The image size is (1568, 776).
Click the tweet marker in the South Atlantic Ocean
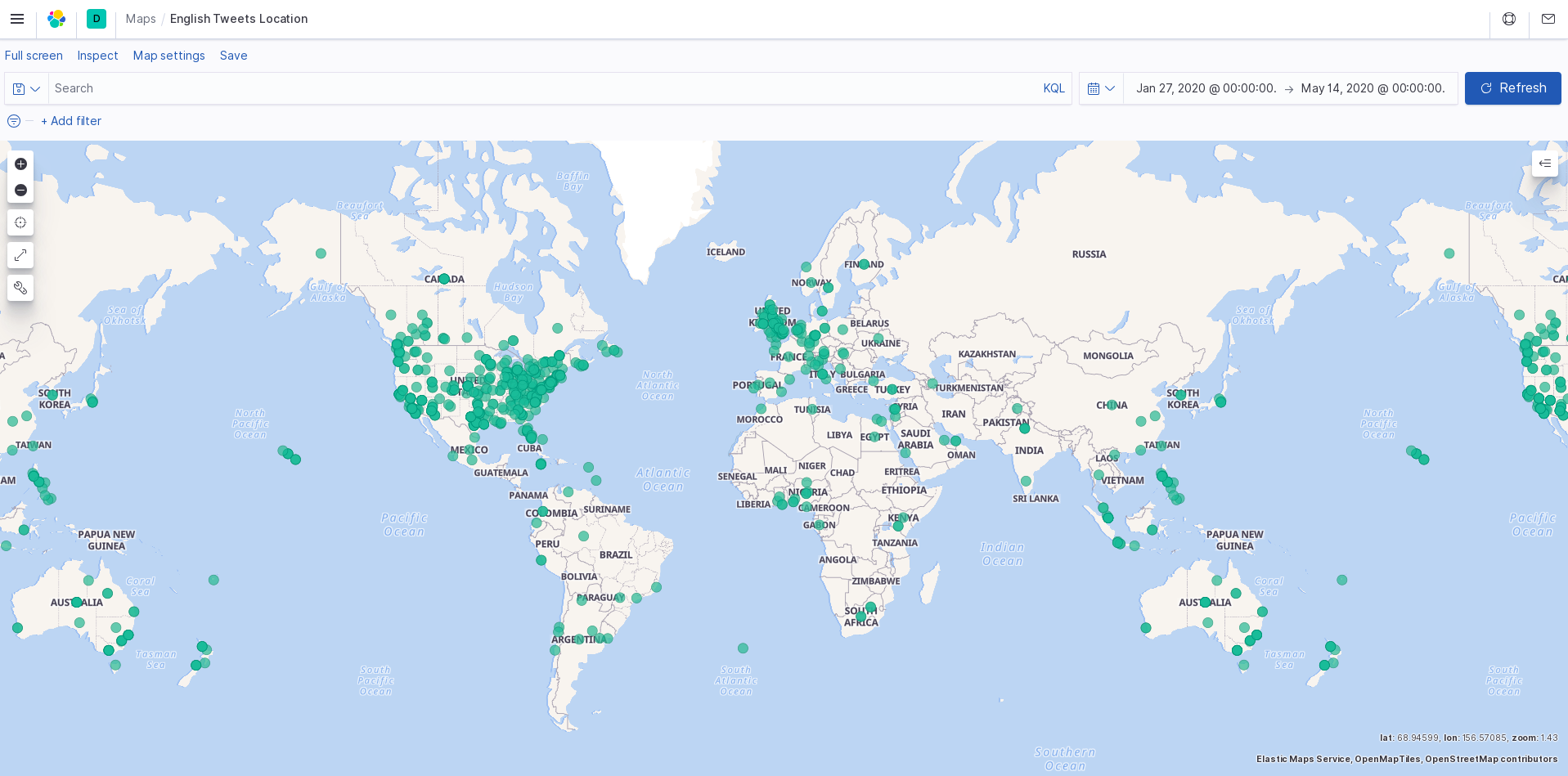coord(743,648)
